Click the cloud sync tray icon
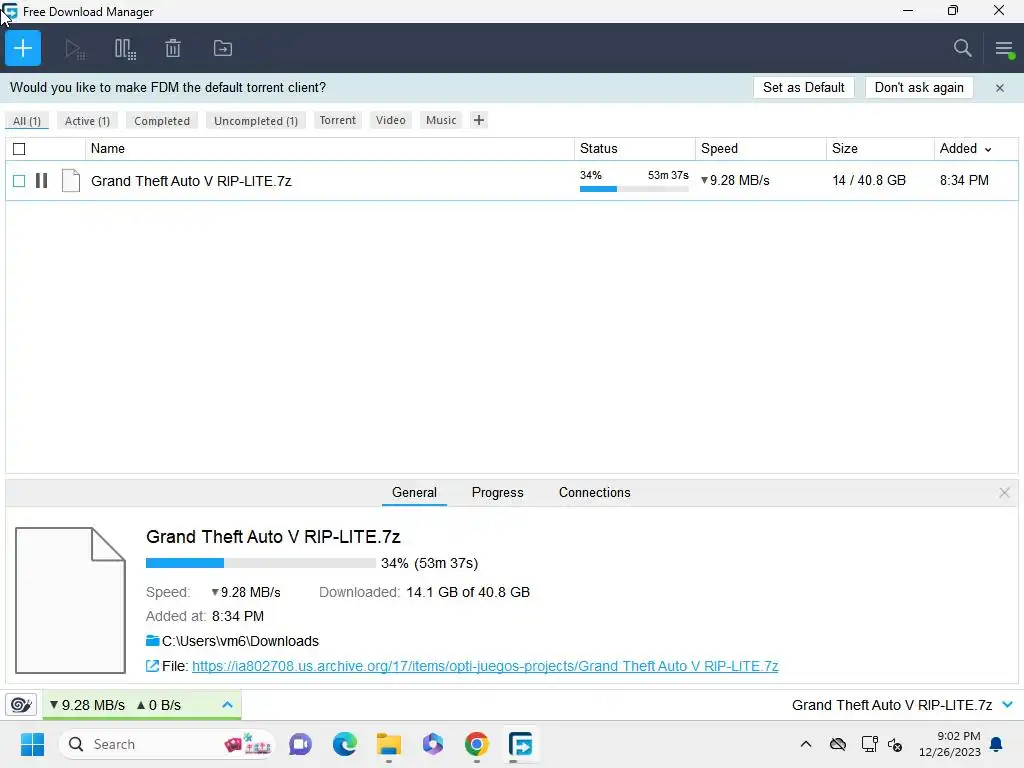1024x768 pixels. point(838,744)
